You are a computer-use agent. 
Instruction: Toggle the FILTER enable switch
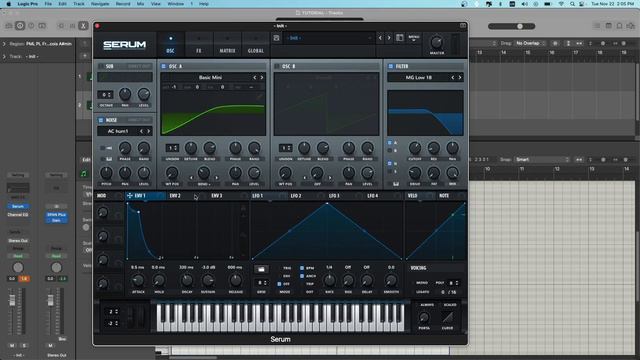pos(390,66)
